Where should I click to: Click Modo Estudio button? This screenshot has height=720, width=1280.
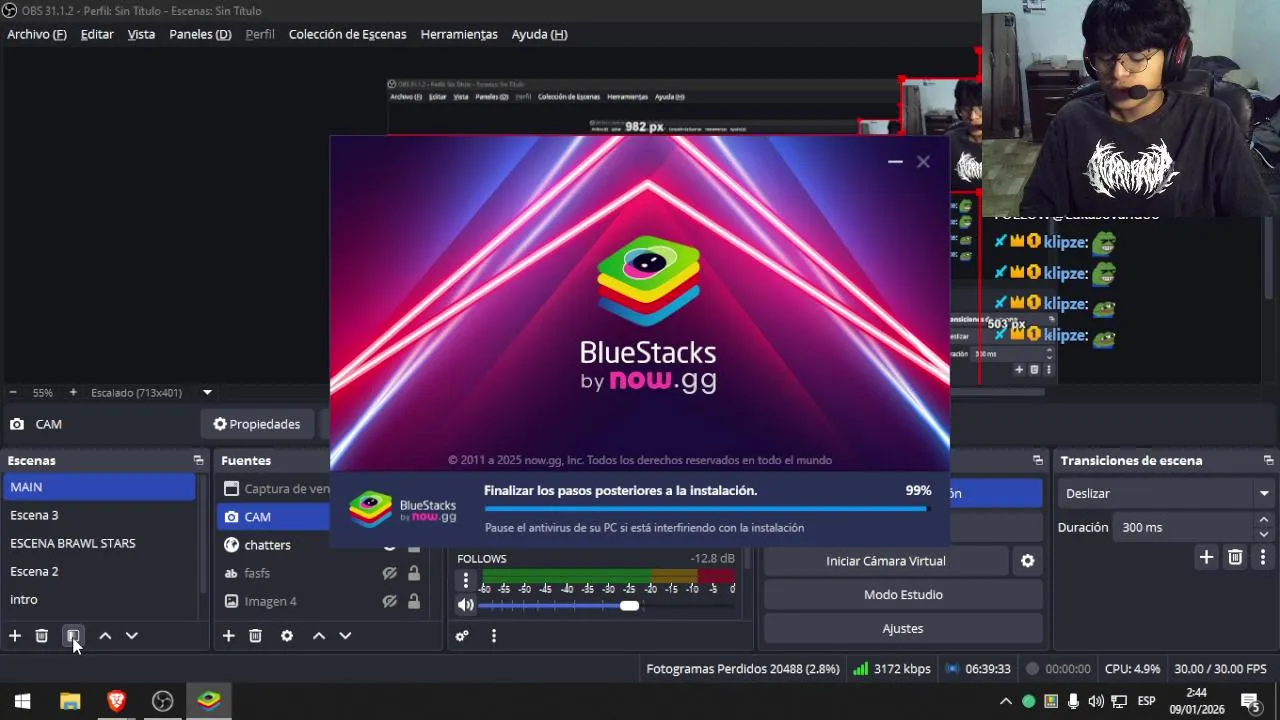pos(903,595)
